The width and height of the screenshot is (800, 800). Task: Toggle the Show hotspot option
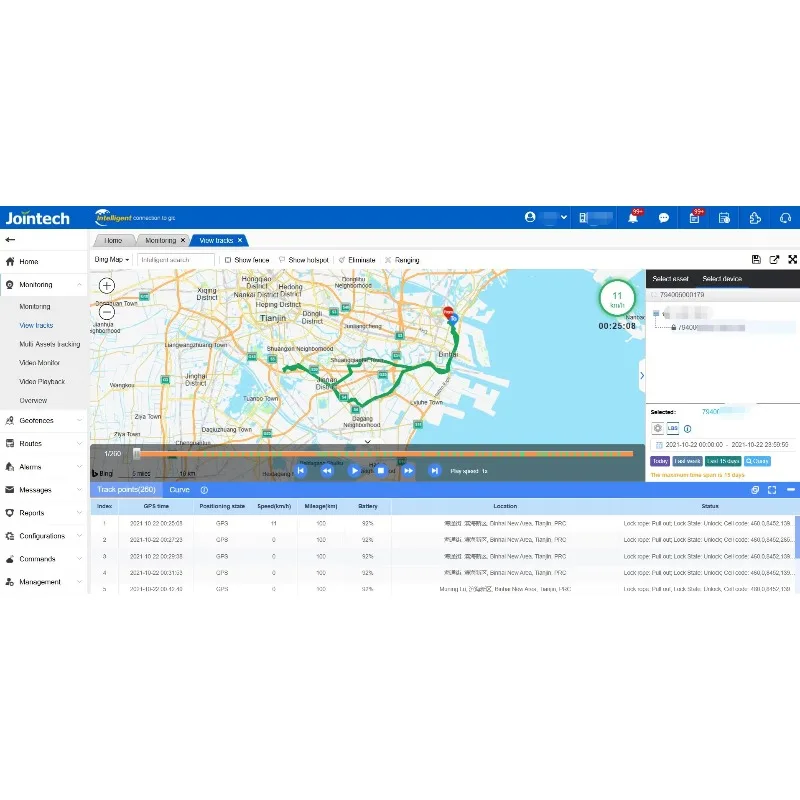click(x=304, y=260)
